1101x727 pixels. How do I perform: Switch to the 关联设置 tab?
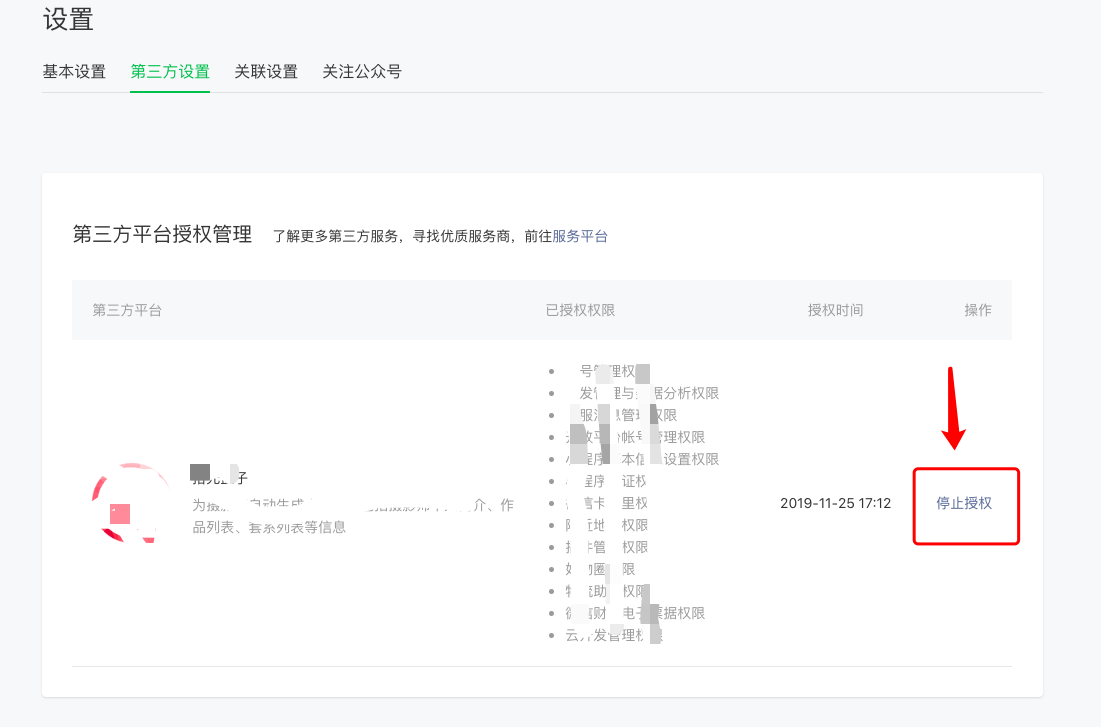266,72
